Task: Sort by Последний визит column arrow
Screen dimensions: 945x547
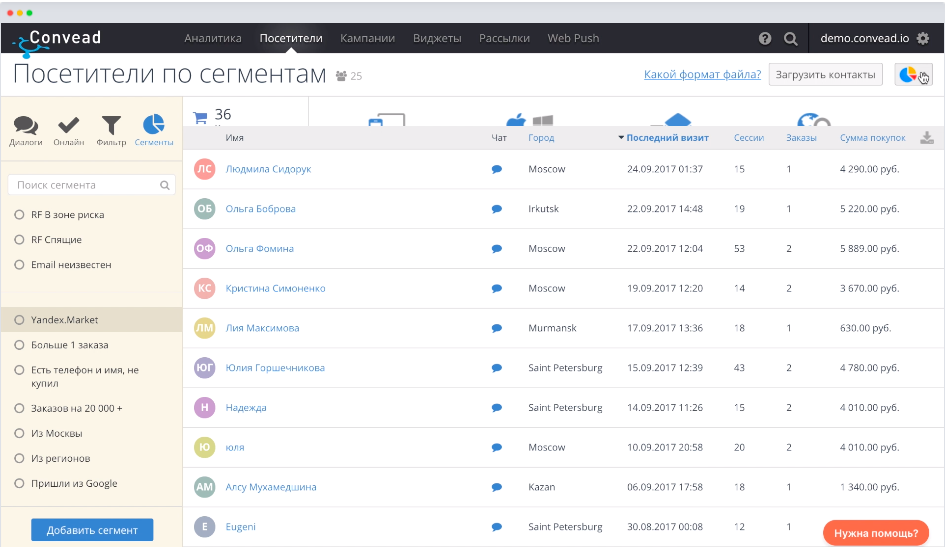Action: pyautogui.click(x=621, y=138)
